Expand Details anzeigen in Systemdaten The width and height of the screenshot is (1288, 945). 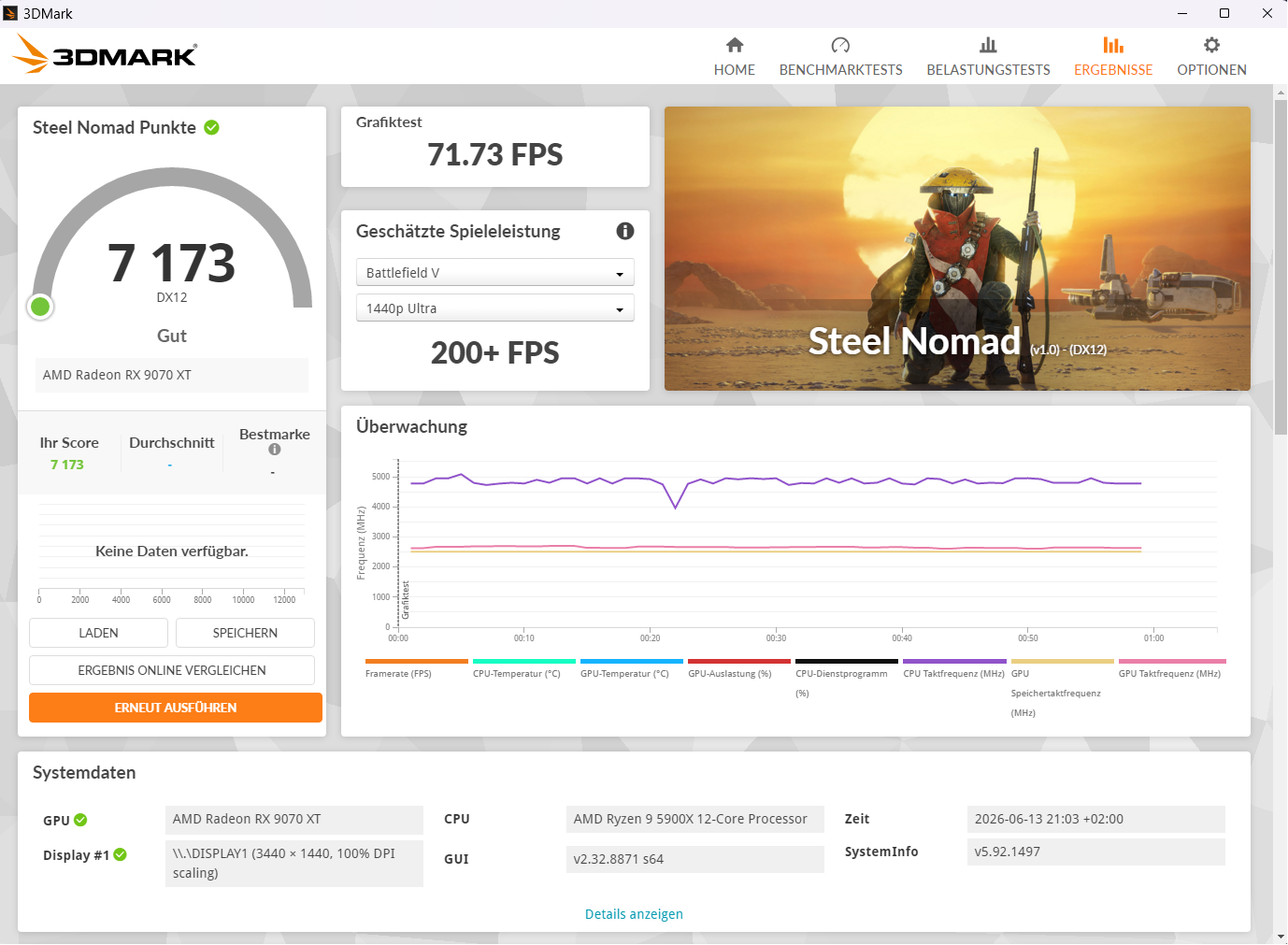[634, 914]
